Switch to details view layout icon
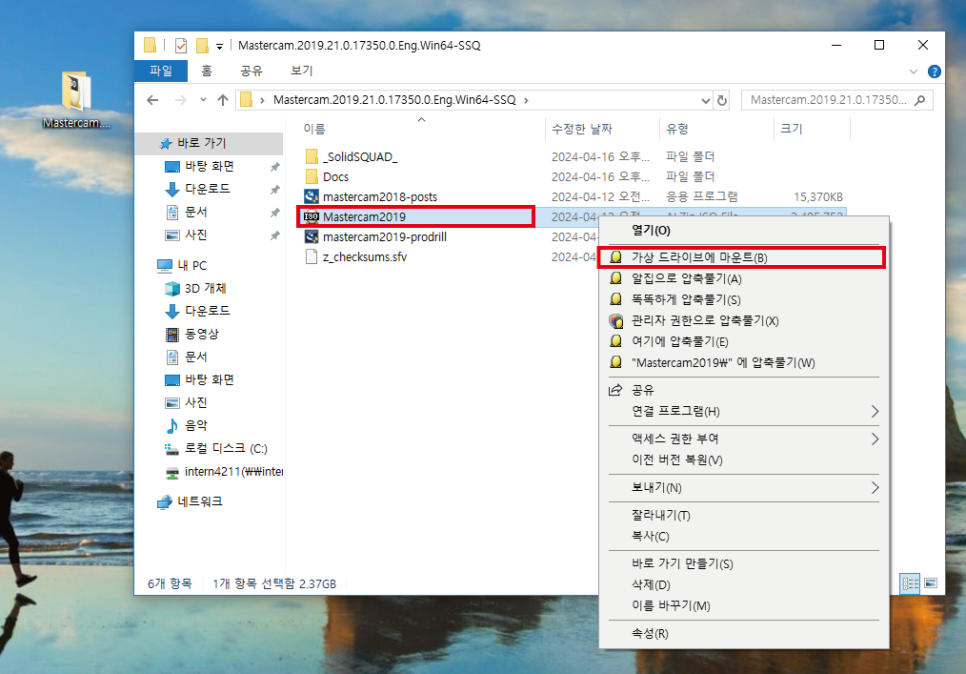Viewport: 966px width, 674px height. tap(910, 583)
